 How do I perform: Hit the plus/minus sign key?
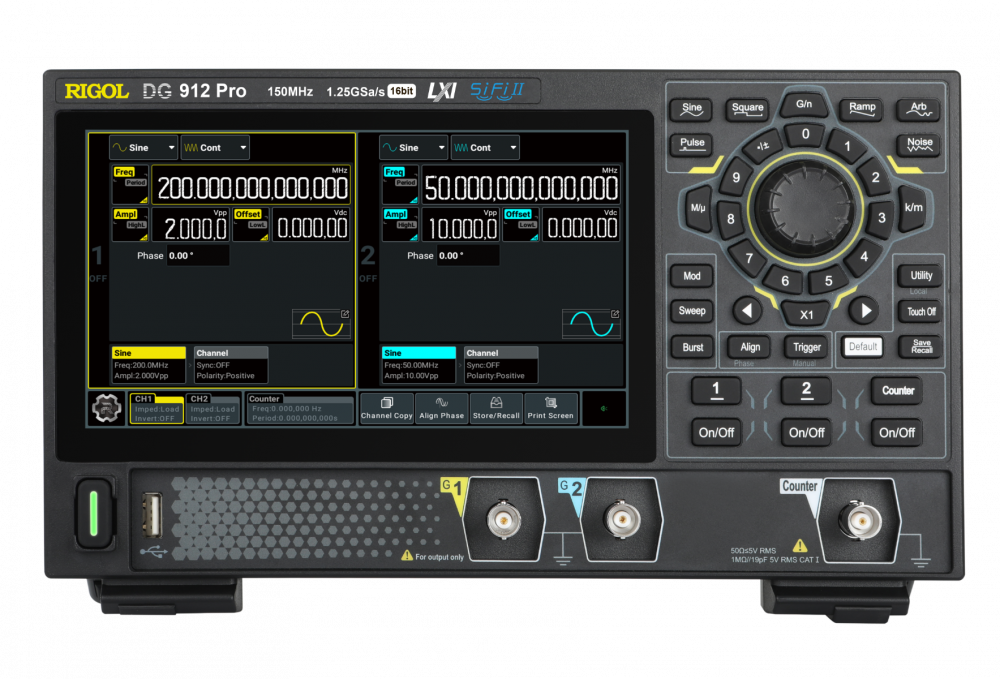pos(763,146)
